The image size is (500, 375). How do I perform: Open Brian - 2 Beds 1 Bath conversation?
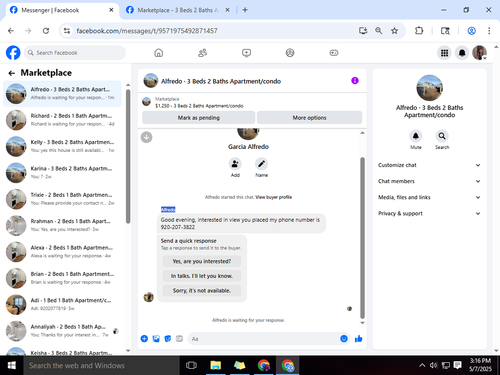pos(62,278)
